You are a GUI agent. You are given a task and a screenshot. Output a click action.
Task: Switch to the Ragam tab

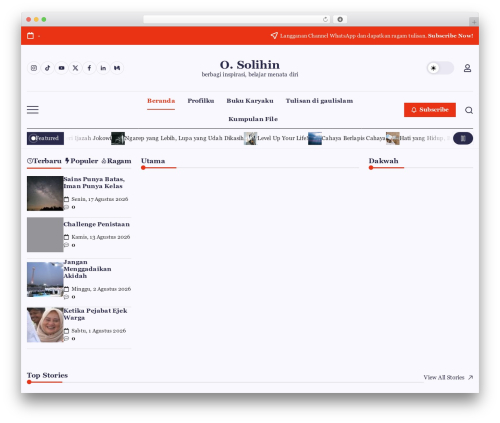pyautogui.click(x=116, y=161)
